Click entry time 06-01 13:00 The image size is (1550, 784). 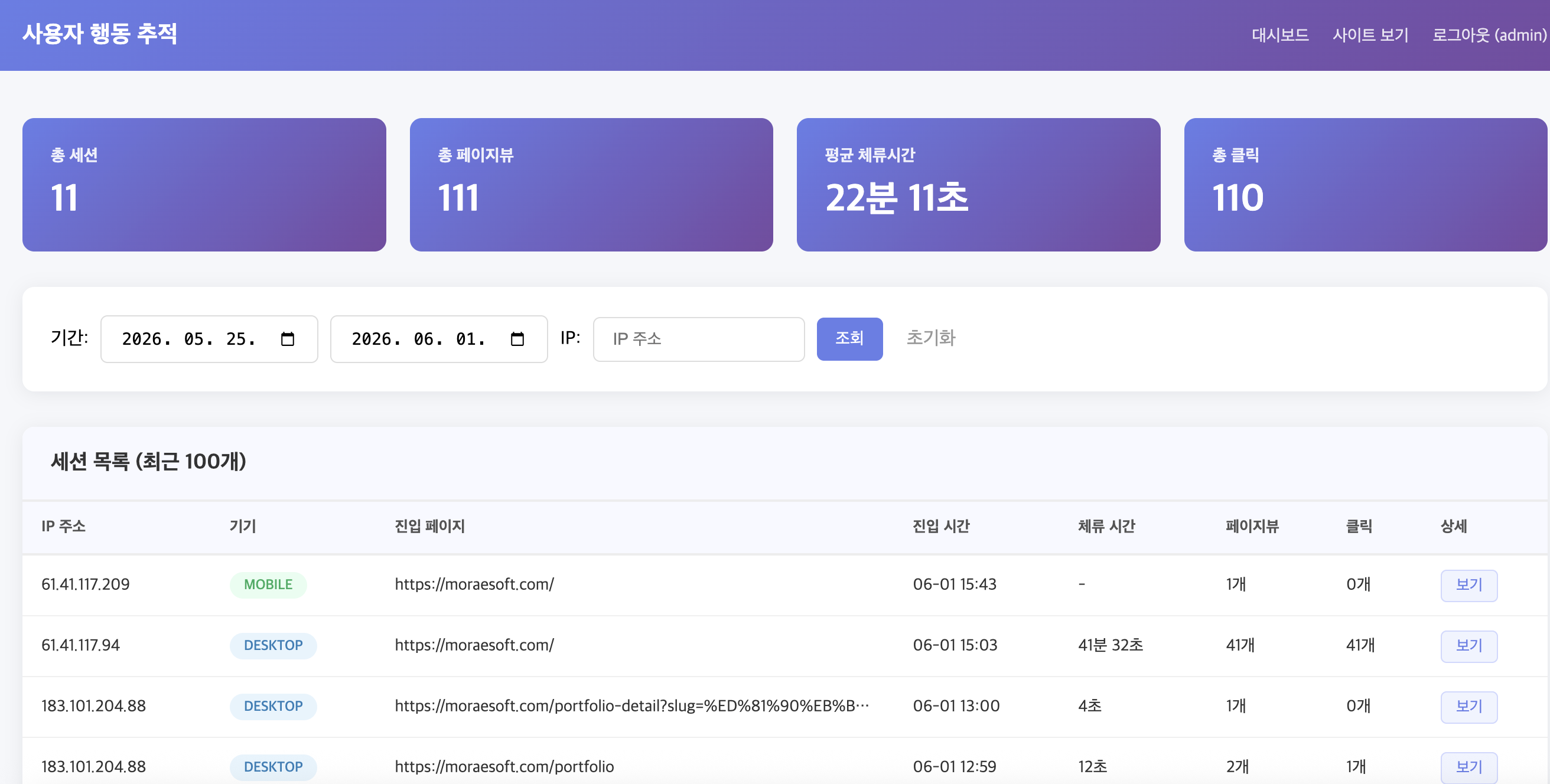pos(956,706)
